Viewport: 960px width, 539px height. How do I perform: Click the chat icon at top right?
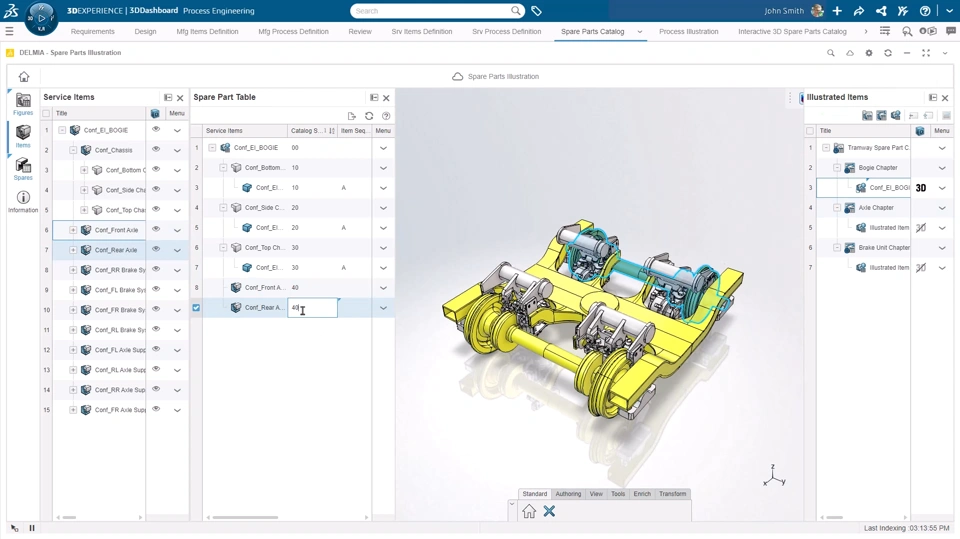950,31
